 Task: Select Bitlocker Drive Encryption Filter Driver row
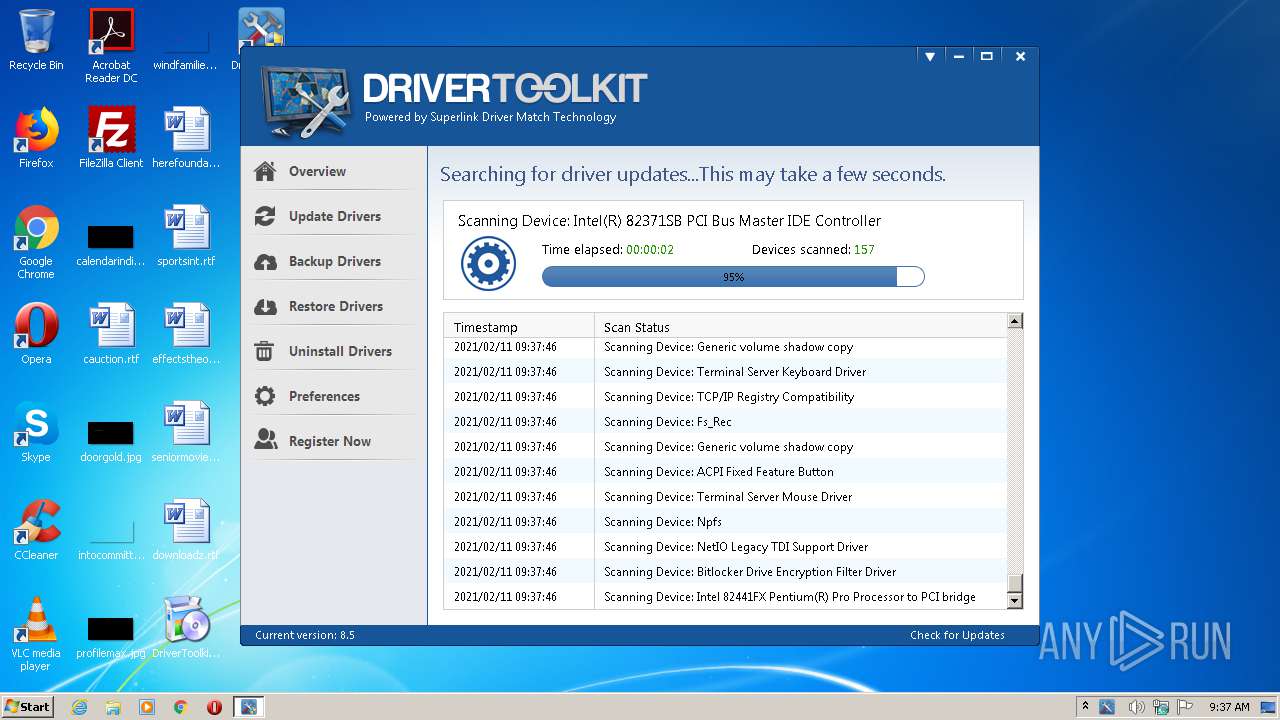726,572
